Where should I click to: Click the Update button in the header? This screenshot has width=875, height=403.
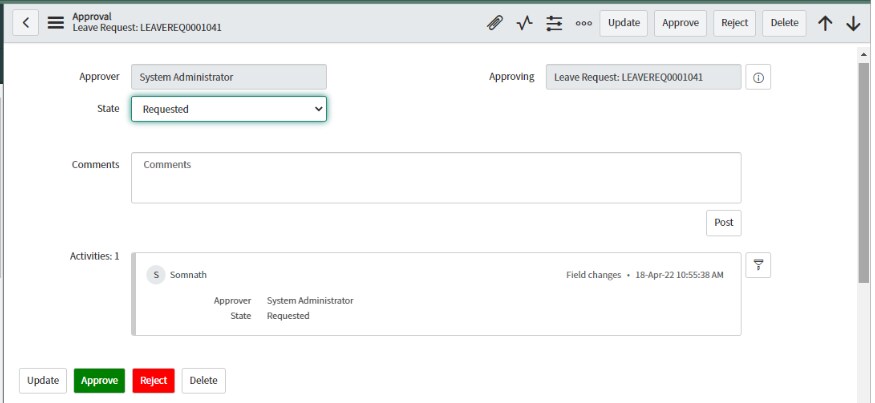click(623, 23)
